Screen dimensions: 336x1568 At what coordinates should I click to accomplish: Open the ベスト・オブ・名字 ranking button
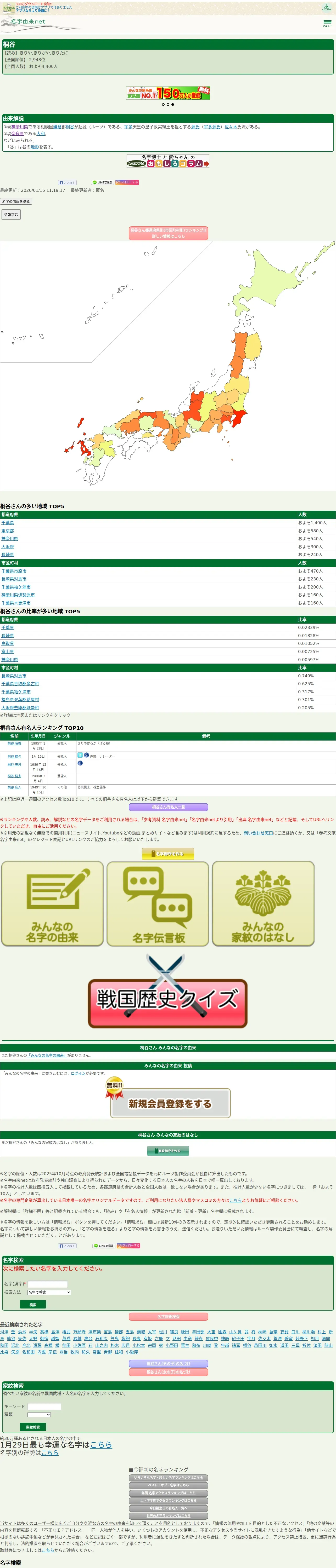(168, 1485)
